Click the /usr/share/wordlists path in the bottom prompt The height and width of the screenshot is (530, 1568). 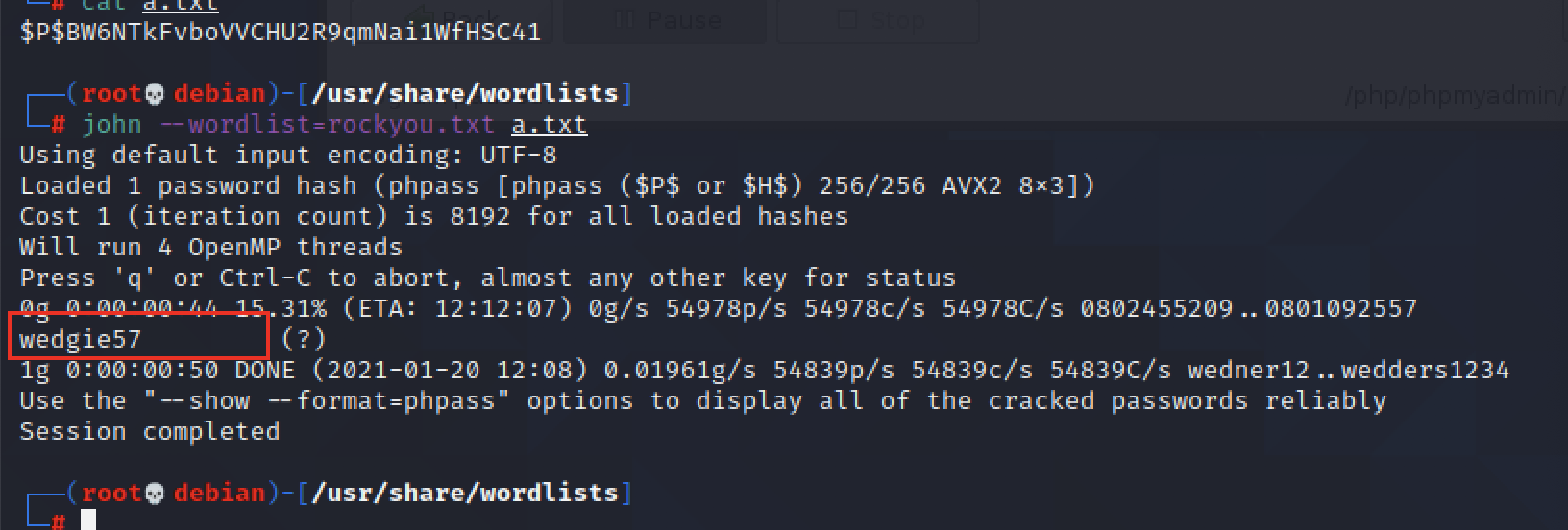coord(464,494)
